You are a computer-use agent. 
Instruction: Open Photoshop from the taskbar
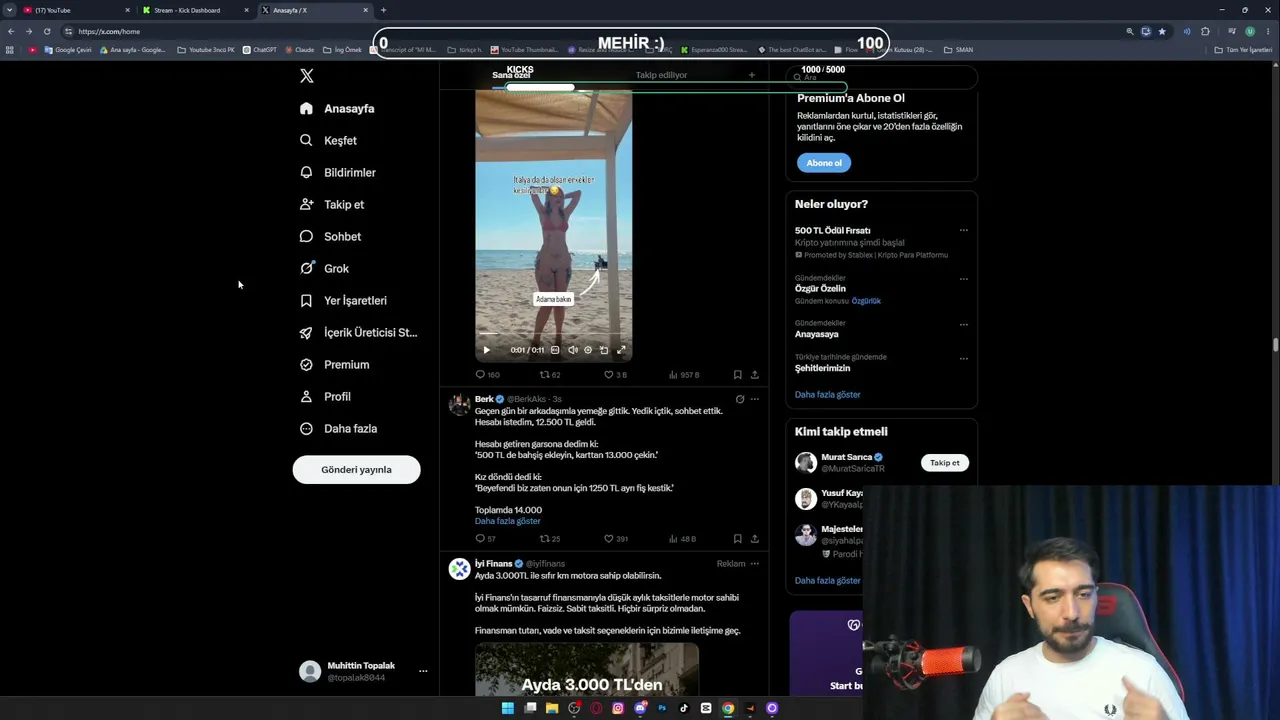(x=662, y=708)
